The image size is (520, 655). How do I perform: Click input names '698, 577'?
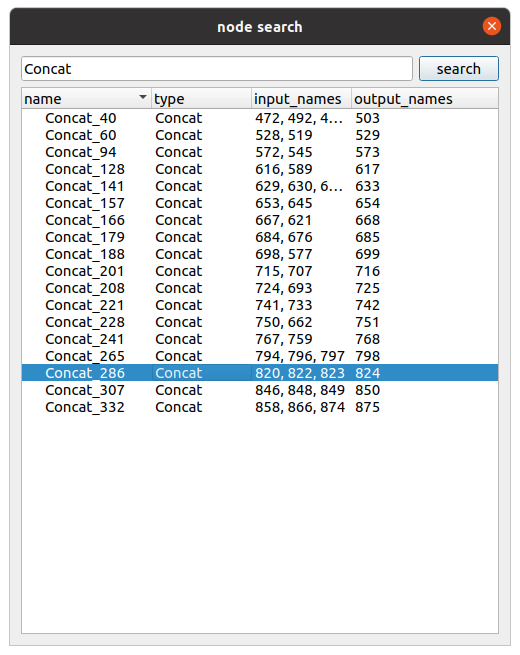coord(284,254)
